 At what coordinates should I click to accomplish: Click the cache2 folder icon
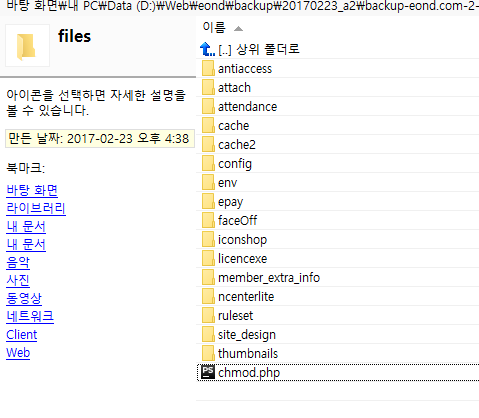(x=208, y=144)
